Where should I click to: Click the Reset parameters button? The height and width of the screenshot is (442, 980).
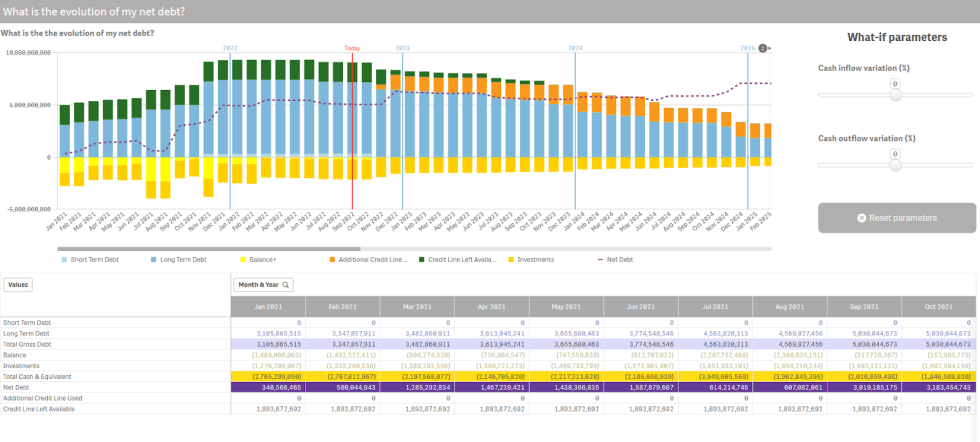pyautogui.click(x=896, y=217)
